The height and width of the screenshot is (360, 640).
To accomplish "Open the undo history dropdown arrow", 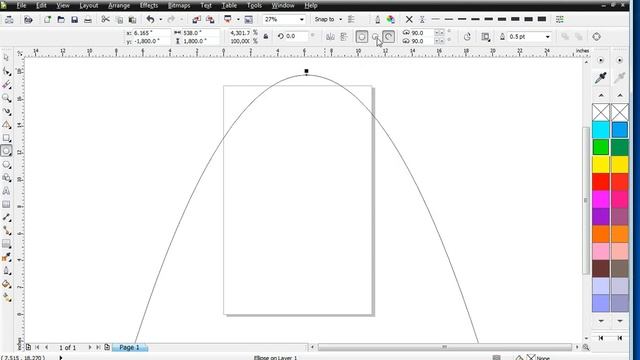I will pos(160,19).
